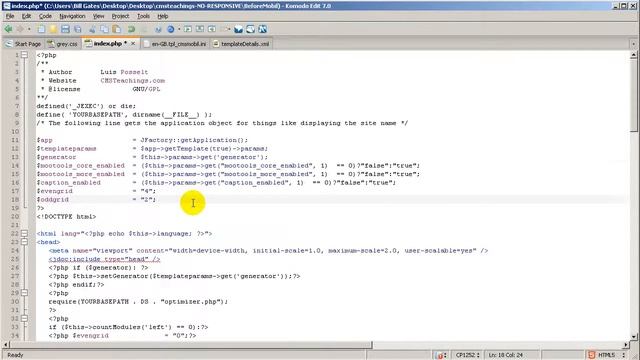Open the CP1252 encoding dropdown
The width and height of the screenshot is (640, 360).
pos(467,355)
